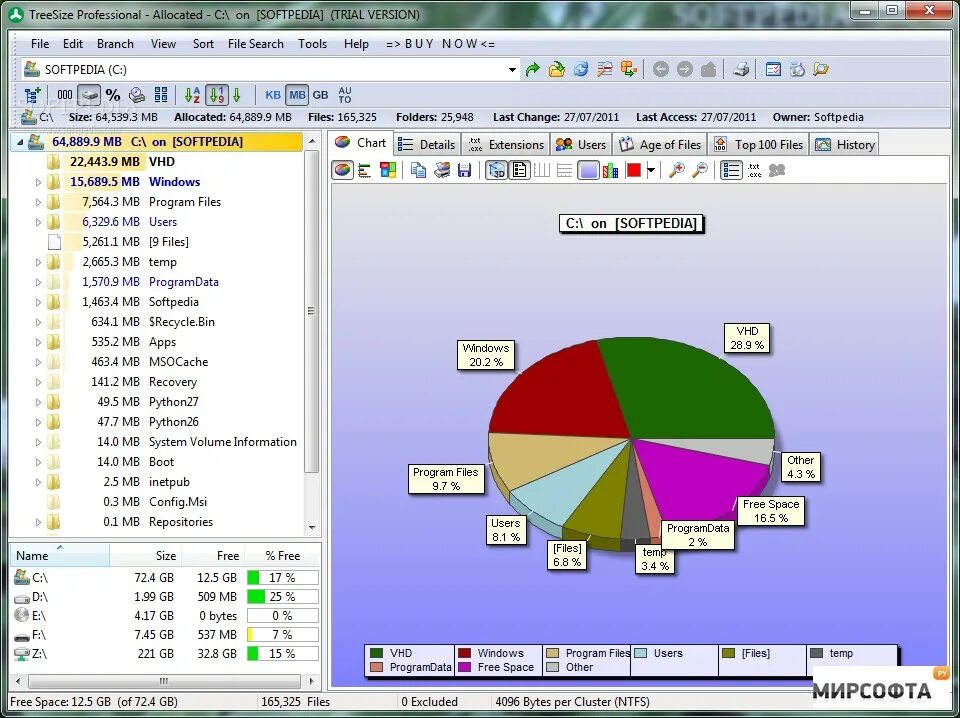The image size is (960, 718).
Task: Open the File Search menu
Action: point(255,43)
